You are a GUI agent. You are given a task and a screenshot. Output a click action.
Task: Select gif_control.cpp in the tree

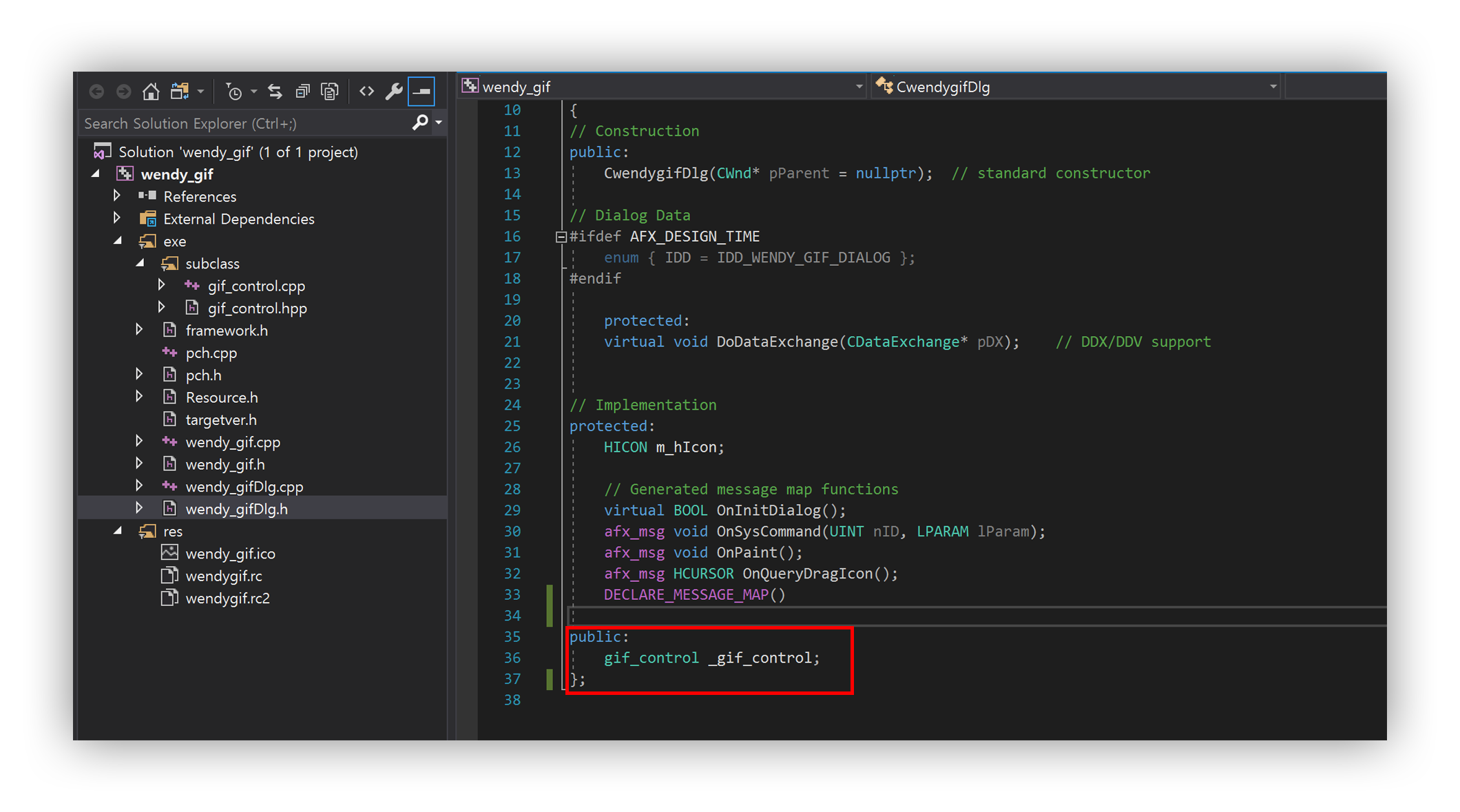coord(256,286)
